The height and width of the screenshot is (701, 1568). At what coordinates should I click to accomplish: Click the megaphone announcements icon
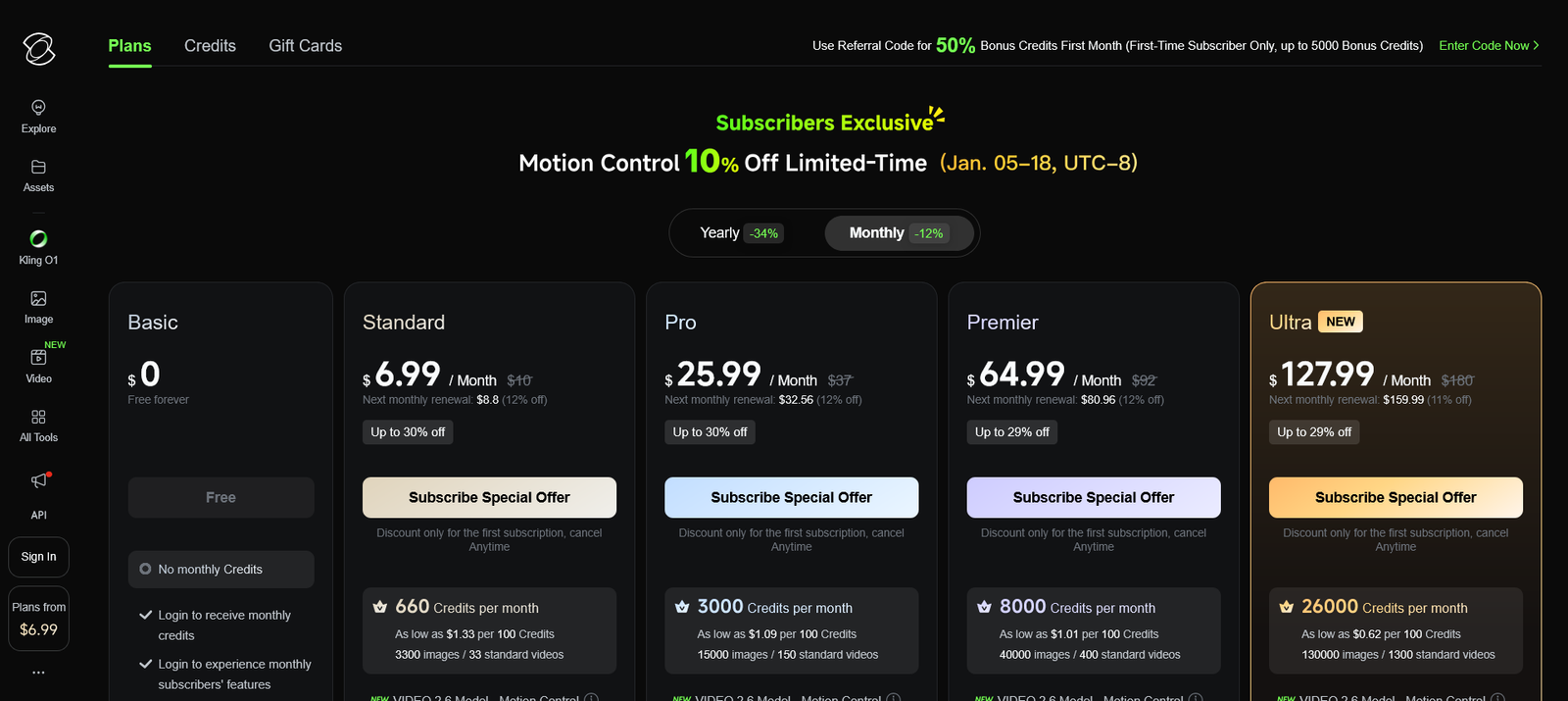(x=38, y=480)
